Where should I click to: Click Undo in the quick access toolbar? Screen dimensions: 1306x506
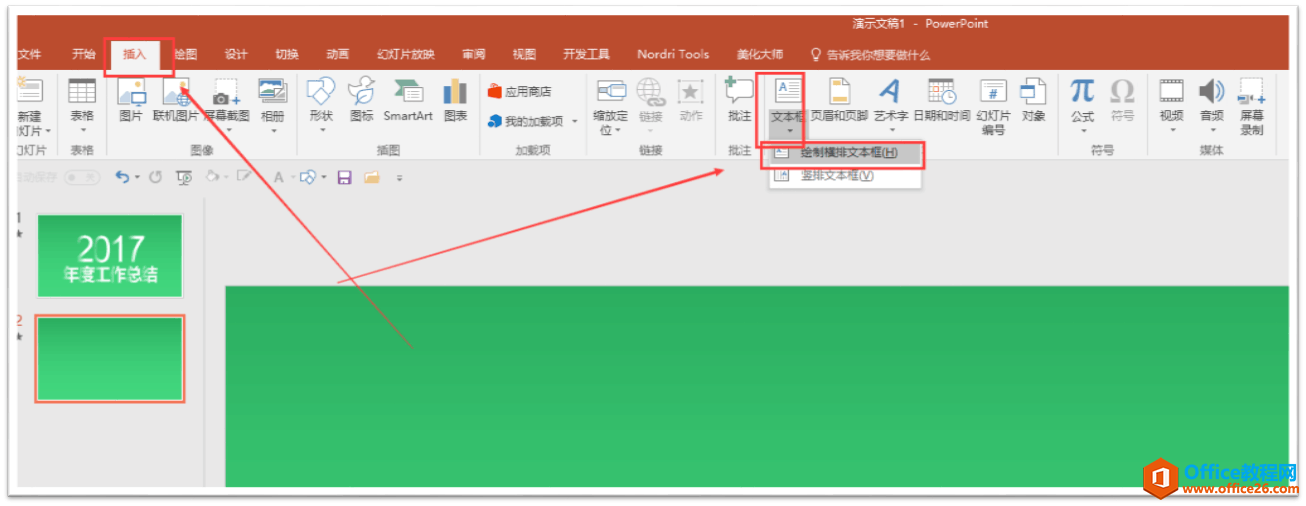click(x=122, y=177)
